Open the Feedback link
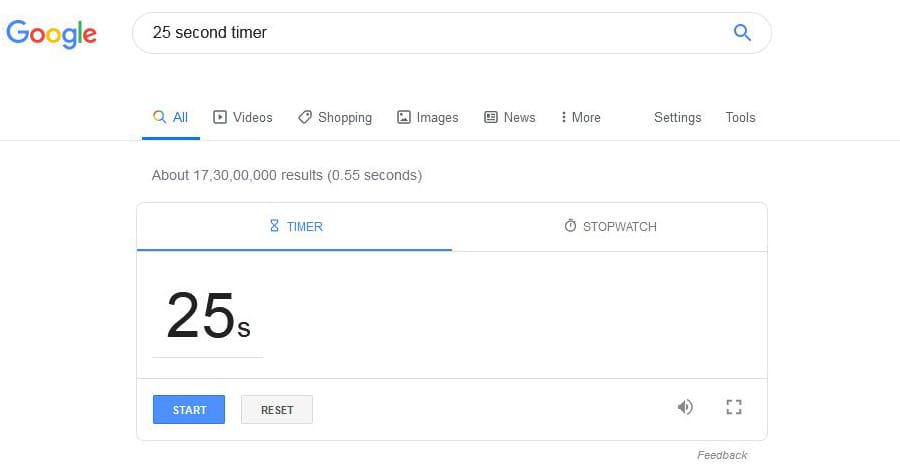The width and height of the screenshot is (900, 469). (x=722, y=455)
